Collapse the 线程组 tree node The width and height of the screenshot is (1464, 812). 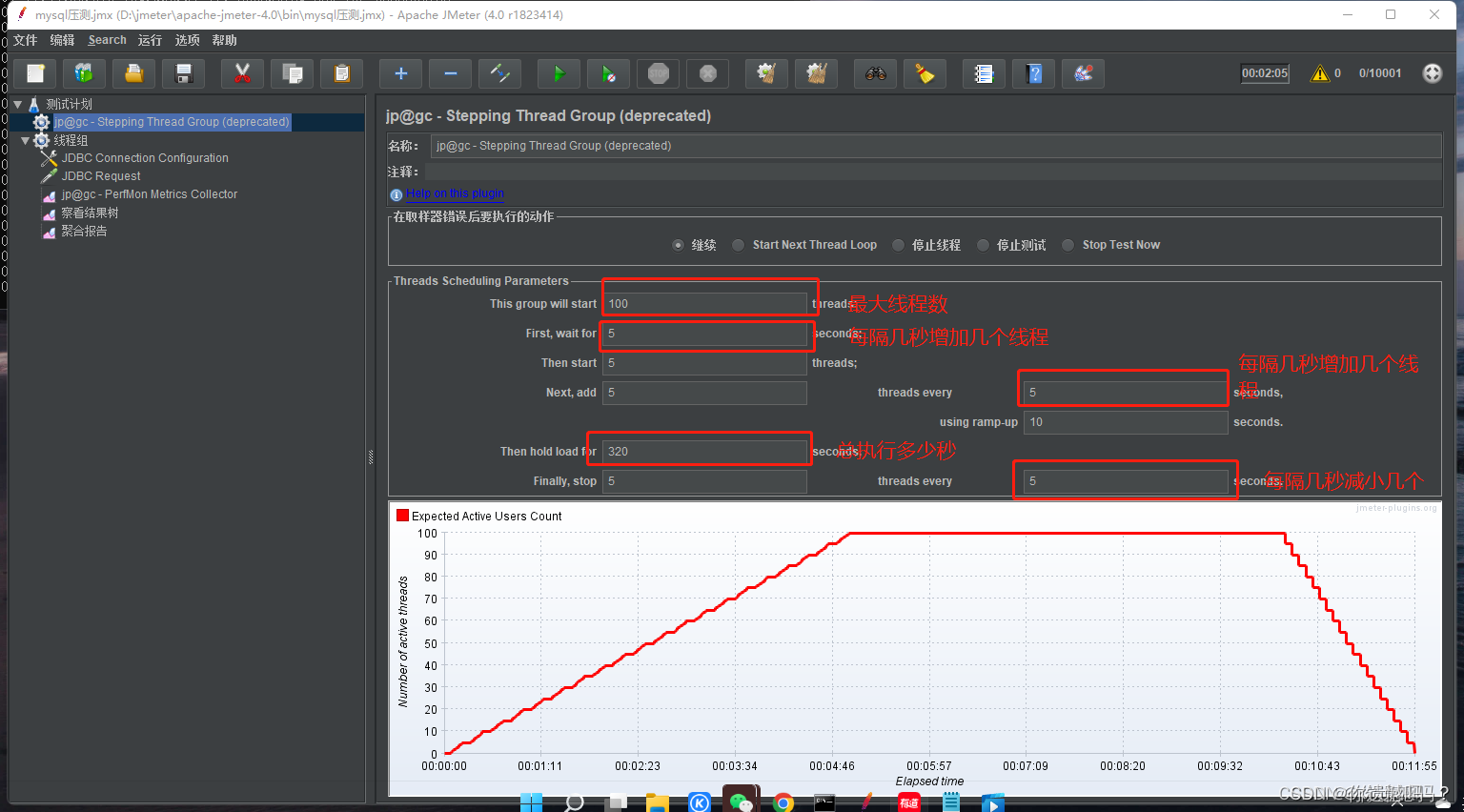(26, 140)
